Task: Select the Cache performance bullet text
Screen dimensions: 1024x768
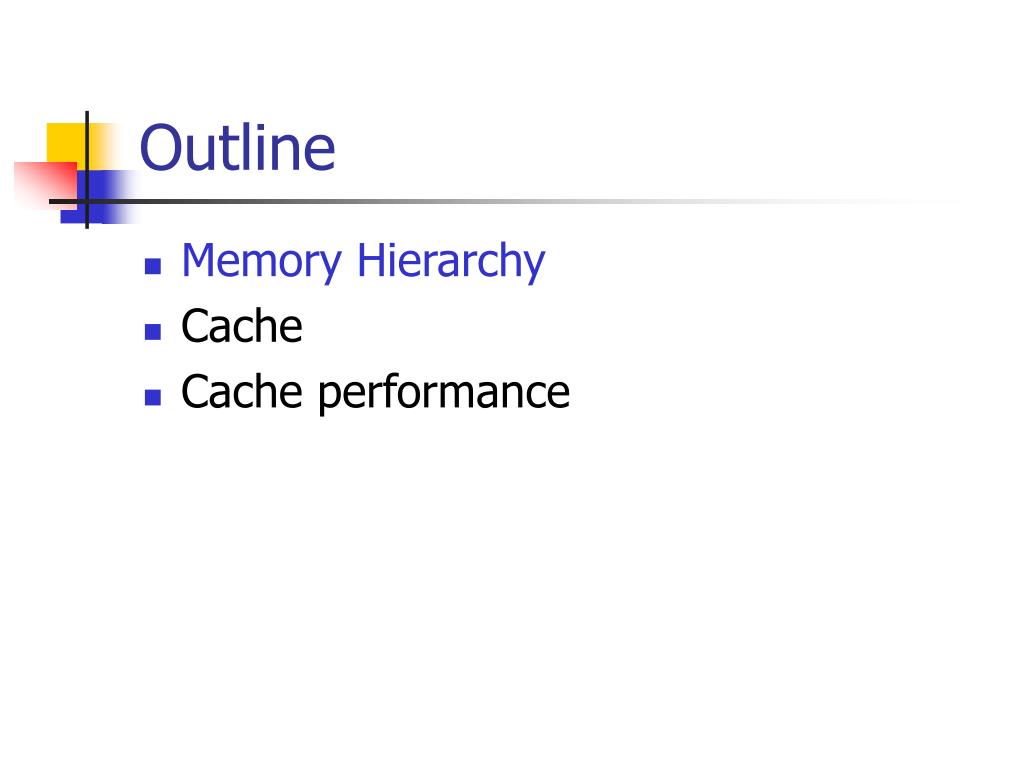Action: 376,392
